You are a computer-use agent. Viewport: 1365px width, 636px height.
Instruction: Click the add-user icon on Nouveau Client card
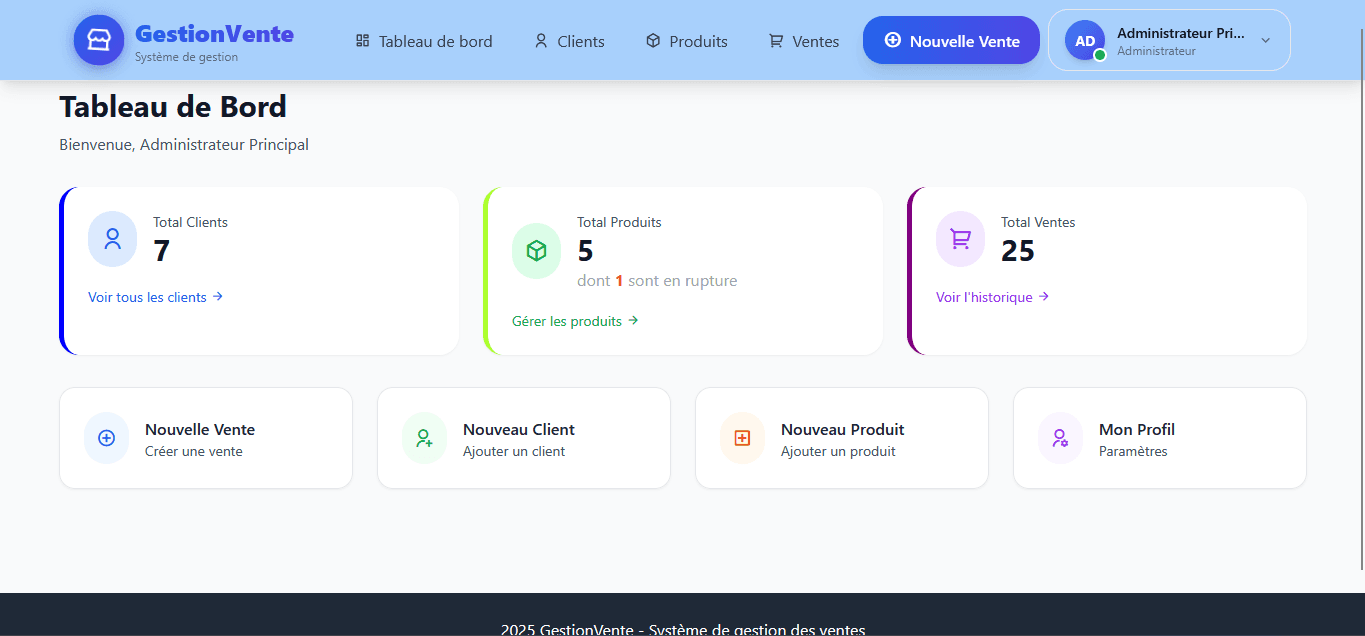[x=425, y=438]
